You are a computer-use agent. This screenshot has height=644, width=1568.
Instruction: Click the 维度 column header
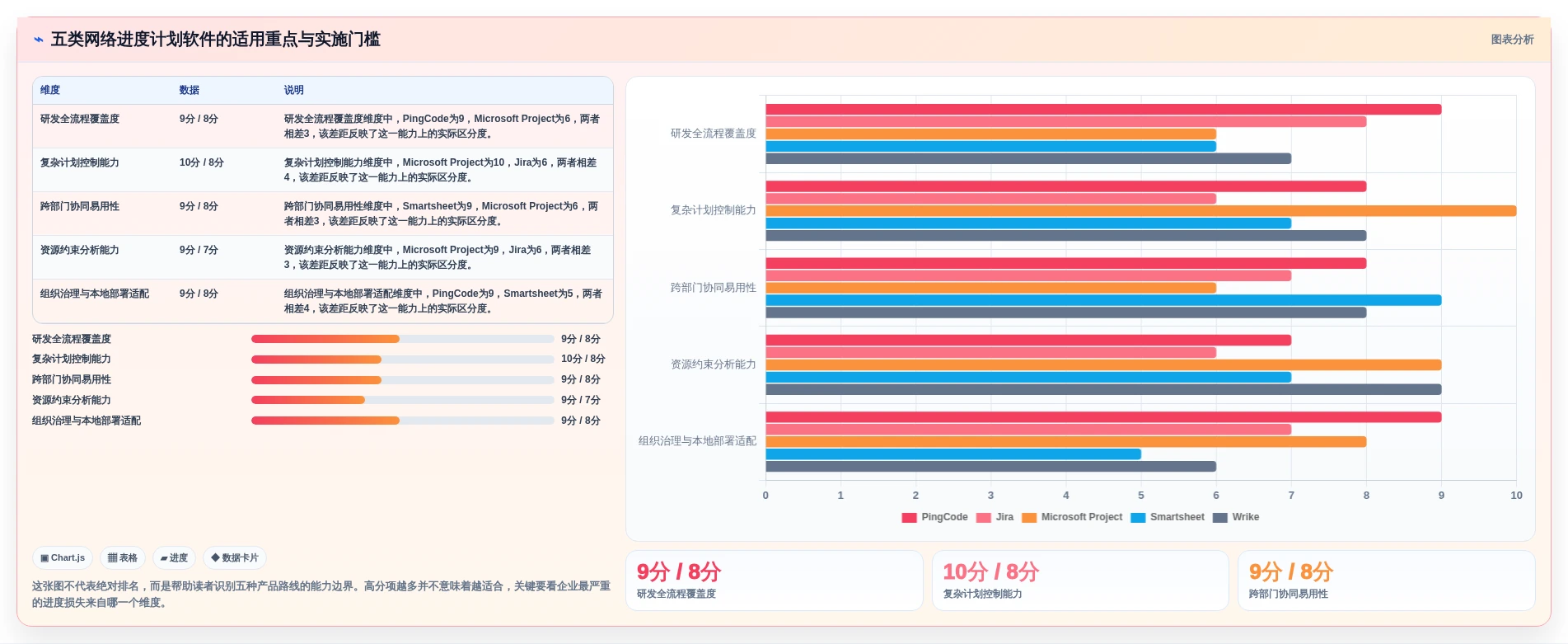pos(50,90)
